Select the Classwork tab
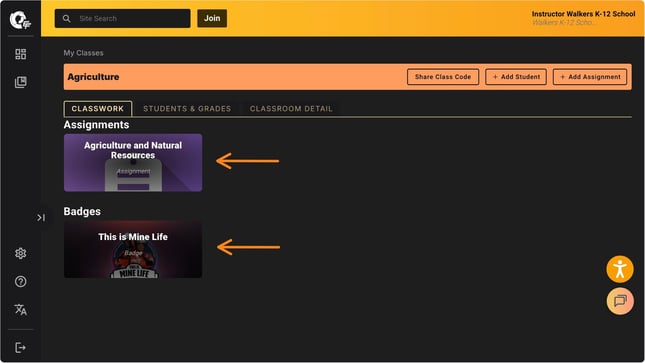 click(x=98, y=109)
